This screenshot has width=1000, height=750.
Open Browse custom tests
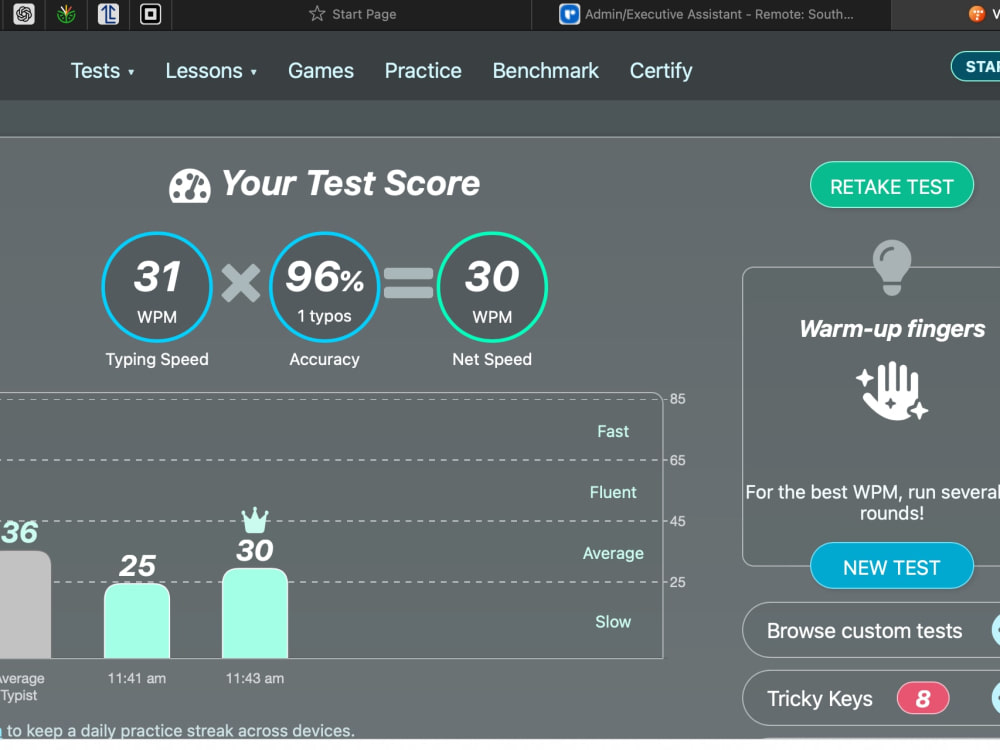[x=871, y=630]
